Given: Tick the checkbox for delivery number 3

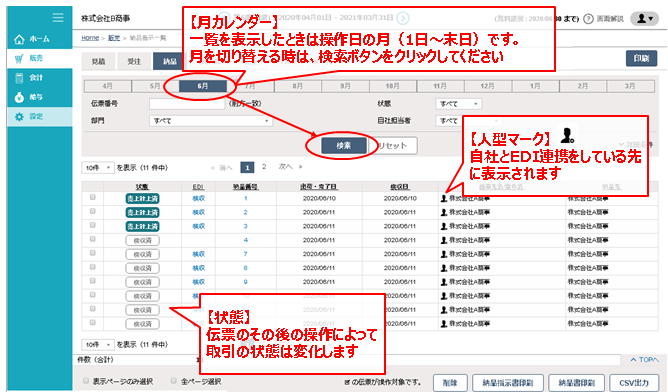Looking at the screenshot, I should point(92,225).
